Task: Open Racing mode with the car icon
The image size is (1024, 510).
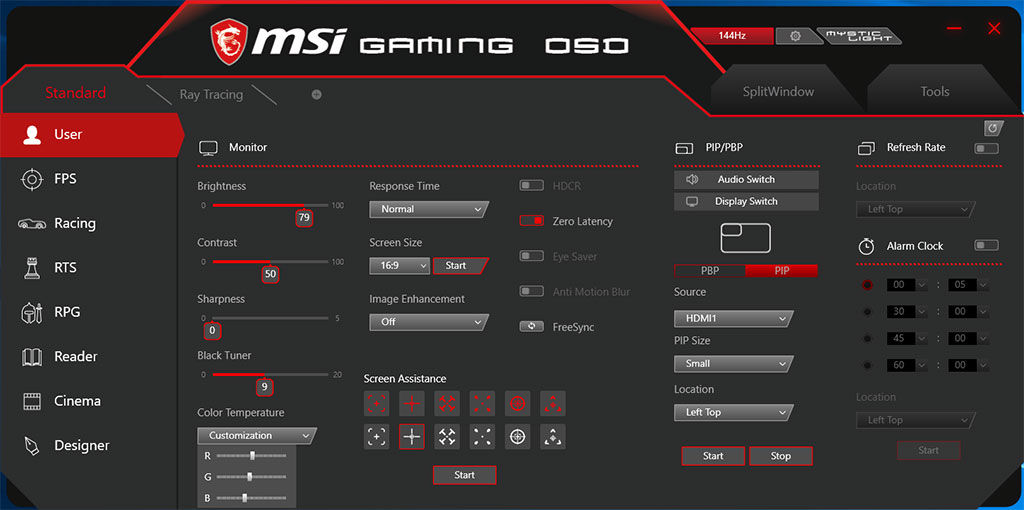Action: coord(32,223)
